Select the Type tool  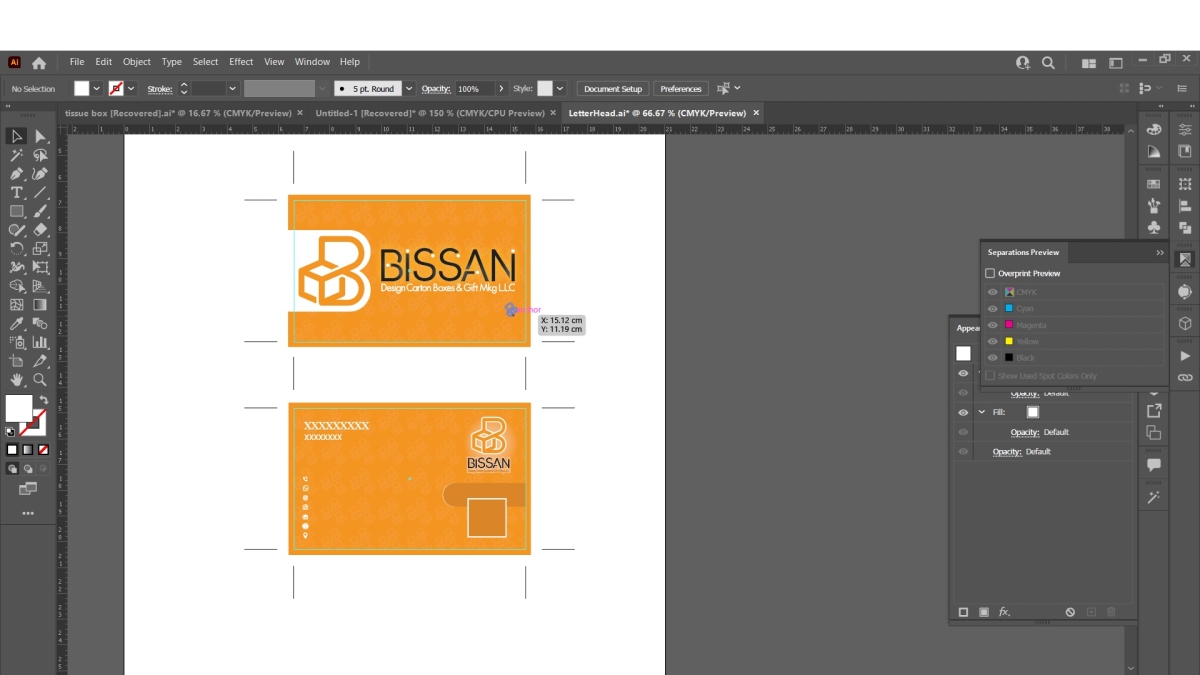click(17, 192)
